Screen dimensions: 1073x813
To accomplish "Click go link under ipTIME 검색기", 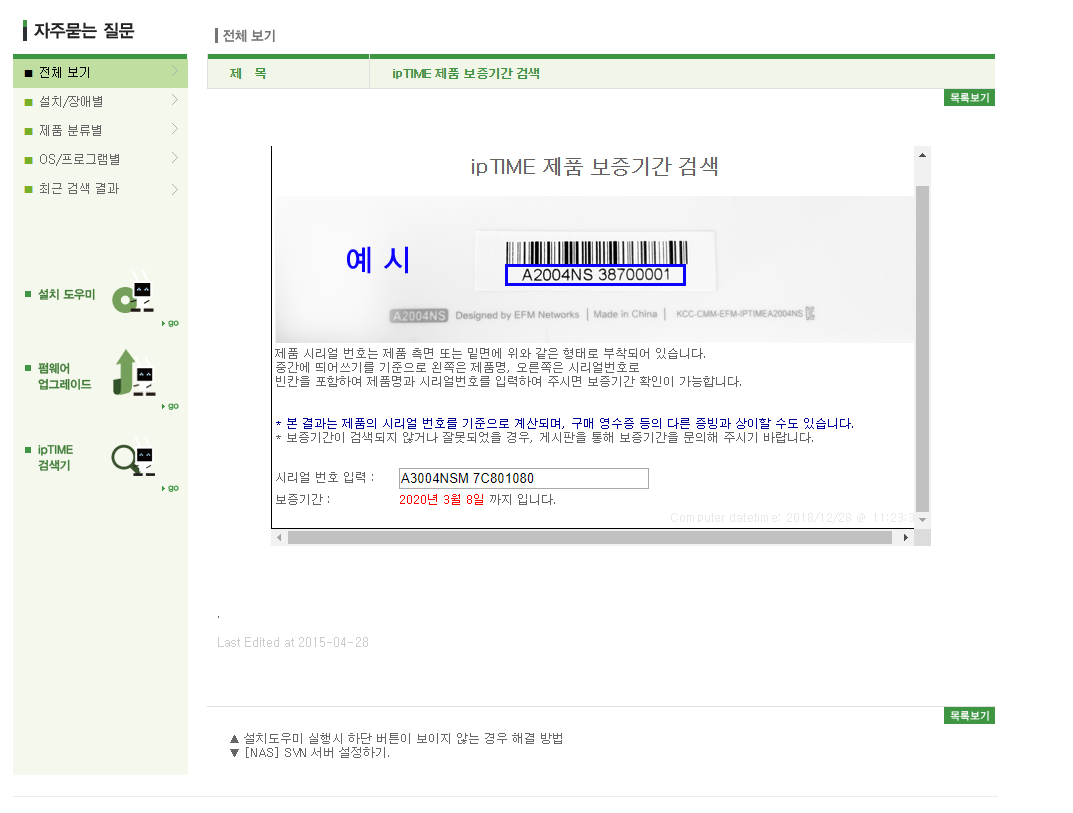I will (170, 488).
